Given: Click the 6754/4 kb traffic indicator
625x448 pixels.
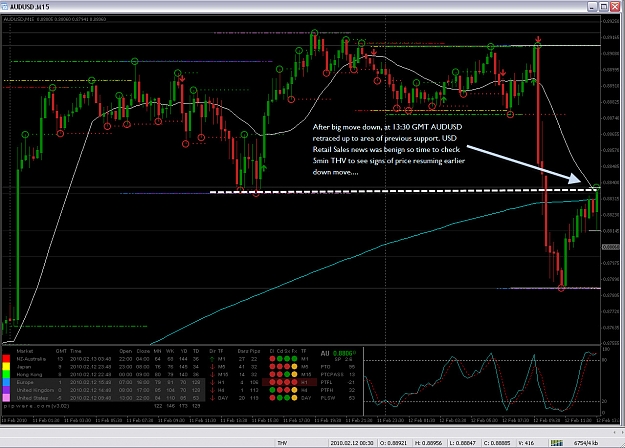Looking at the screenshot, I should click(586, 443).
